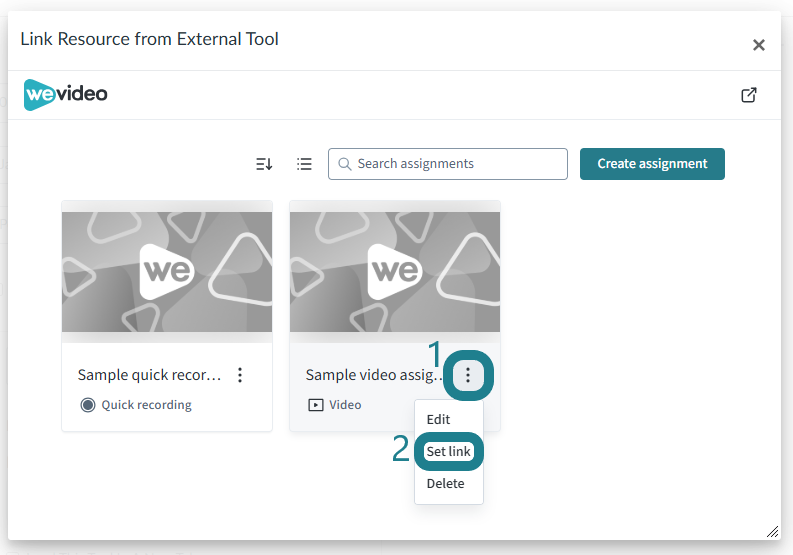The image size is (793, 555).
Task: Click the Link Resource from External Tool heading
Action: coord(149,39)
